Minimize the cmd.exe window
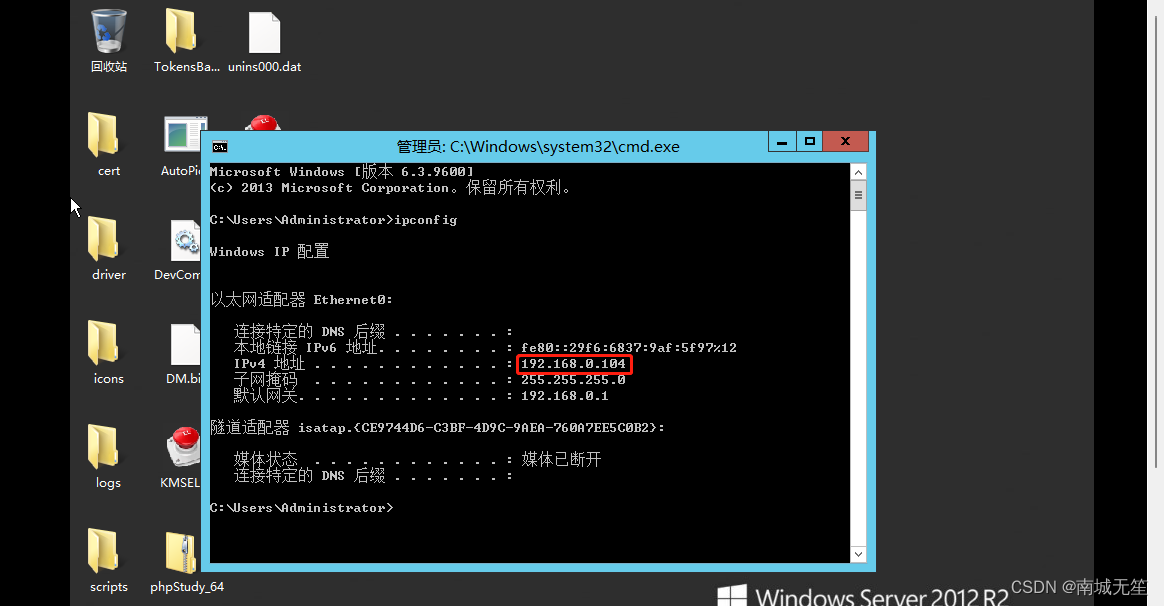 (x=782, y=141)
